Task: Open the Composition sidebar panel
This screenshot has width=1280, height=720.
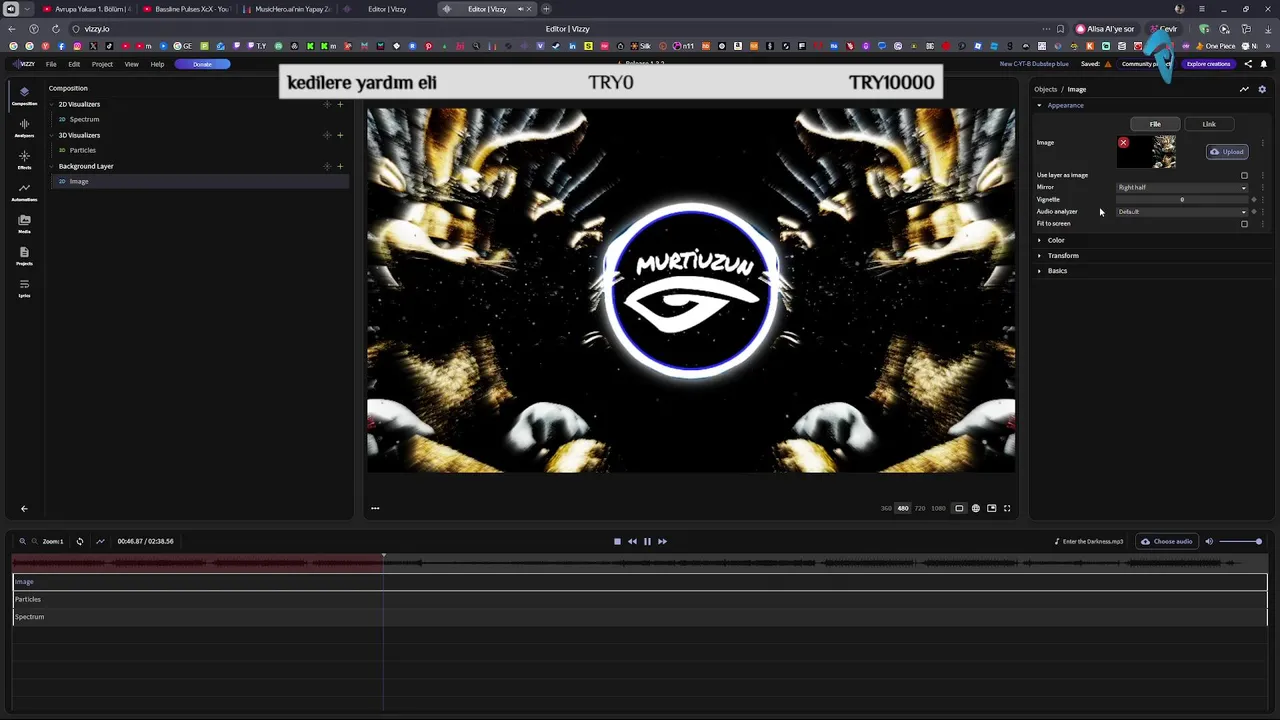Action: click(x=24, y=95)
